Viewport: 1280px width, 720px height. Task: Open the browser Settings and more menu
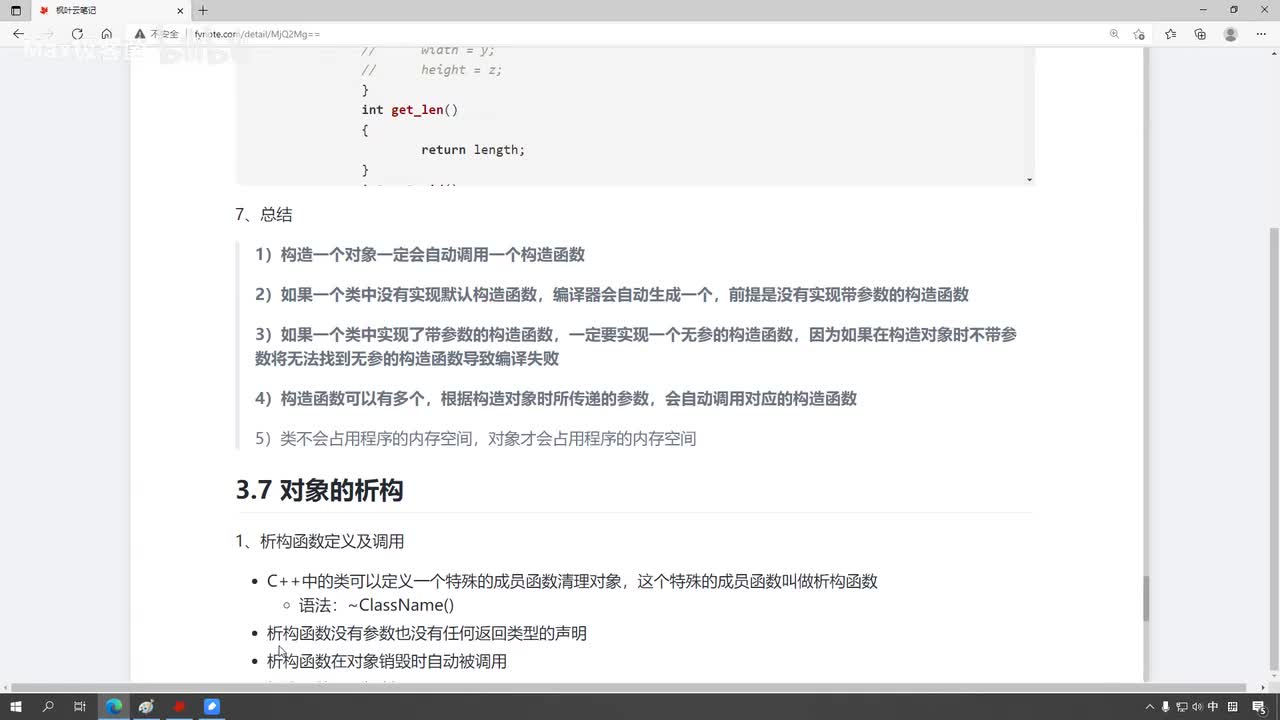[1261, 34]
